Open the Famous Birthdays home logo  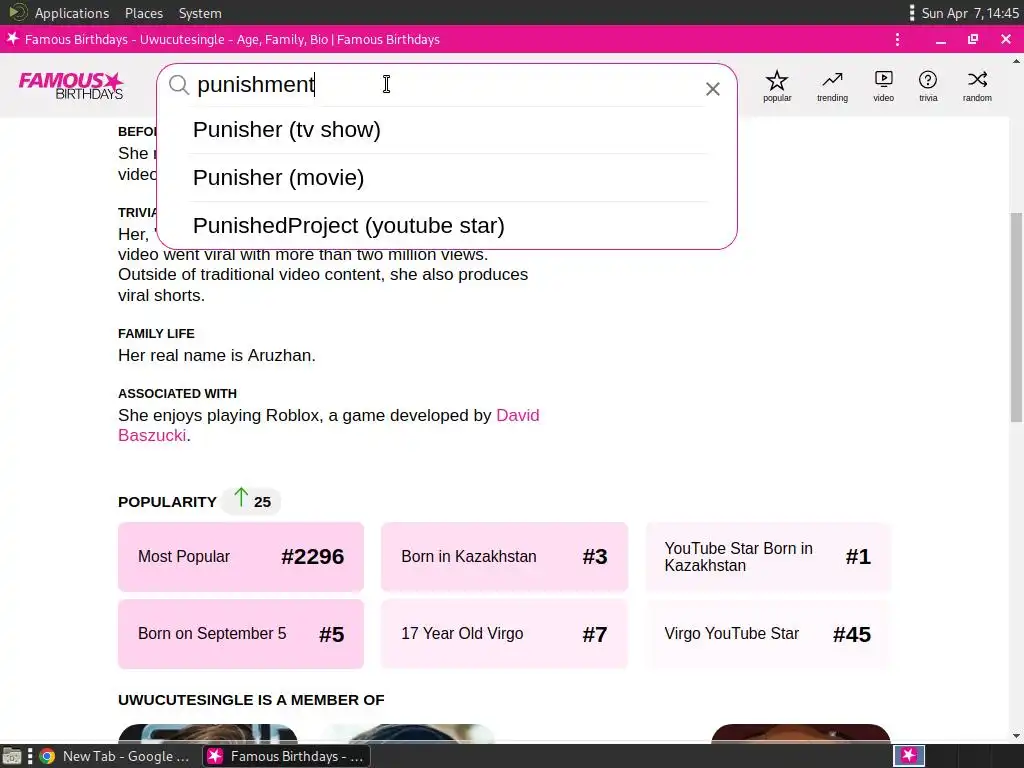click(71, 86)
